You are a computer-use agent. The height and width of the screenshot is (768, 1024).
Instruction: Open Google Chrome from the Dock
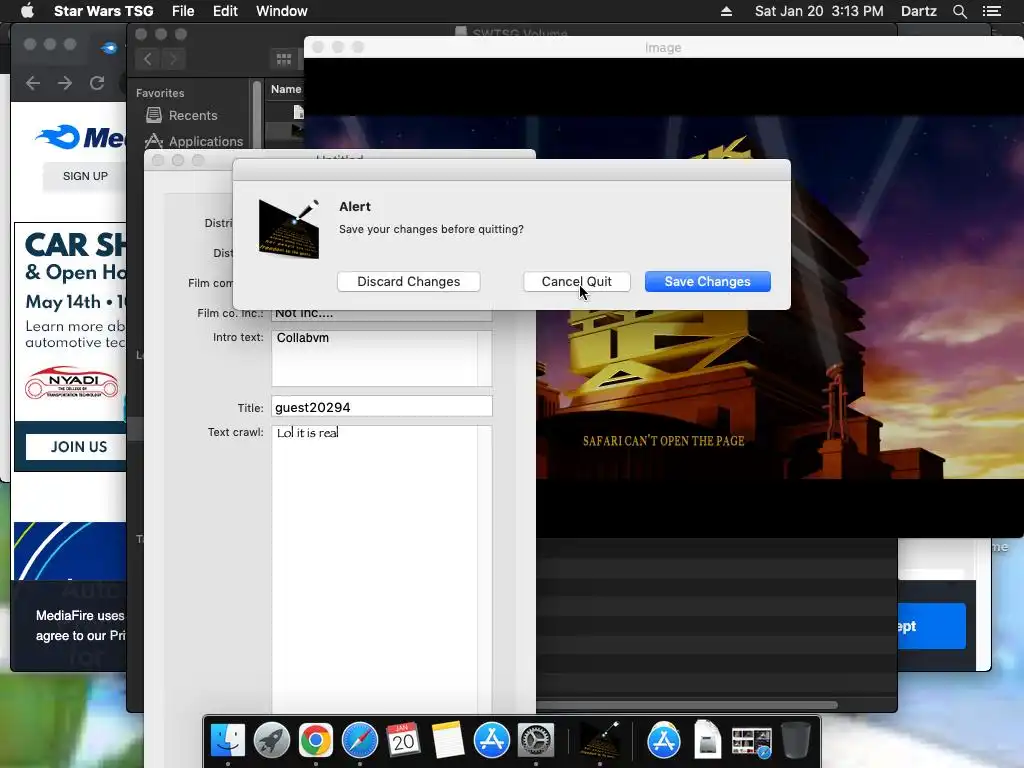tap(315, 741)
